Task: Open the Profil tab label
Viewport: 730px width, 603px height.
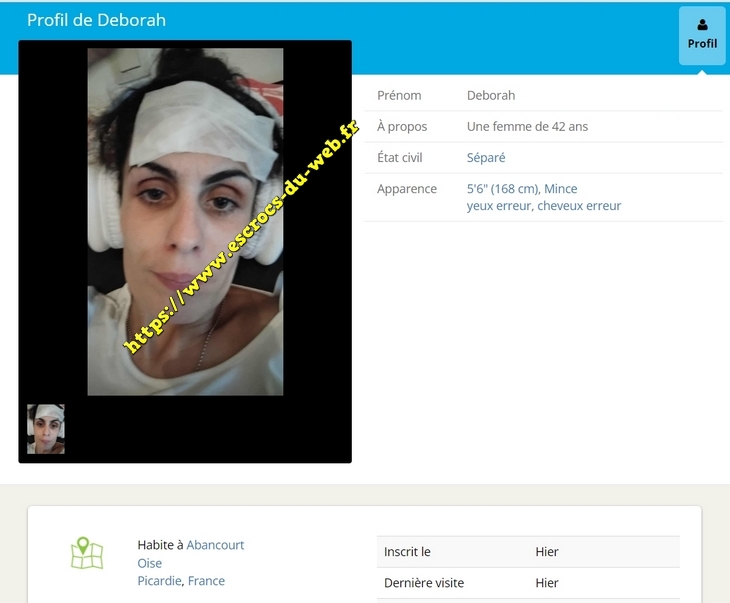Action: (x=702, y=44)
